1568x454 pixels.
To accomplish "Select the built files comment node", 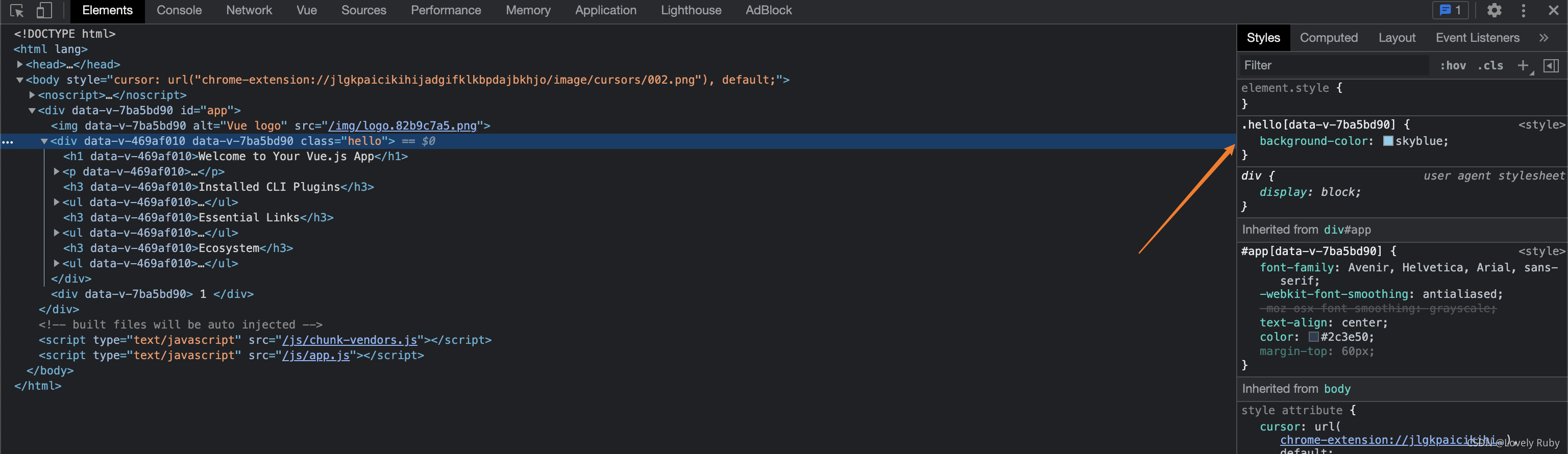I will coord(181,325).
